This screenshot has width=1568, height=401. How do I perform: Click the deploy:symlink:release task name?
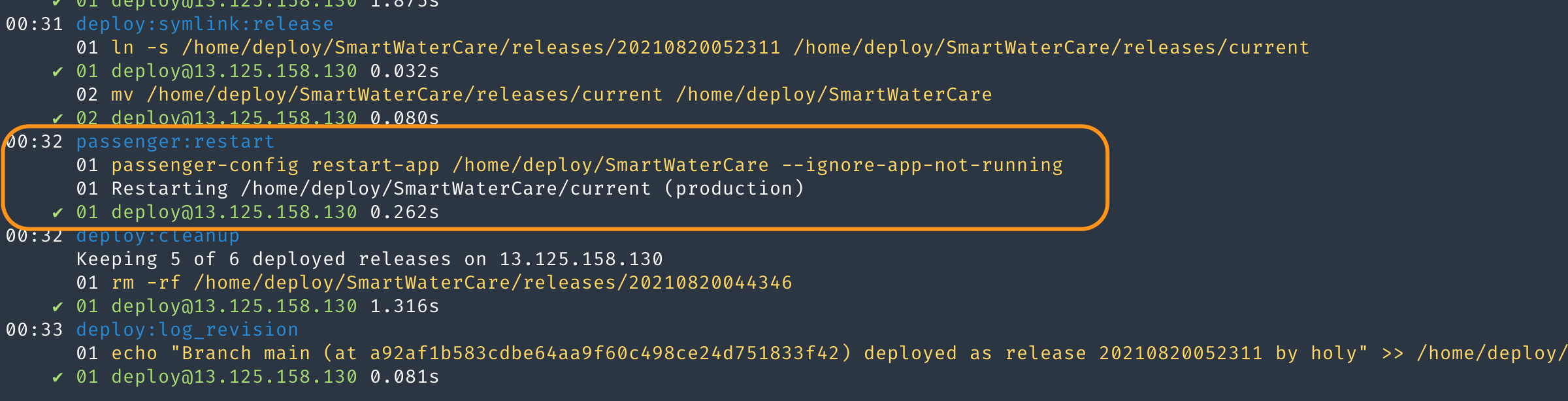coord(204,24)
